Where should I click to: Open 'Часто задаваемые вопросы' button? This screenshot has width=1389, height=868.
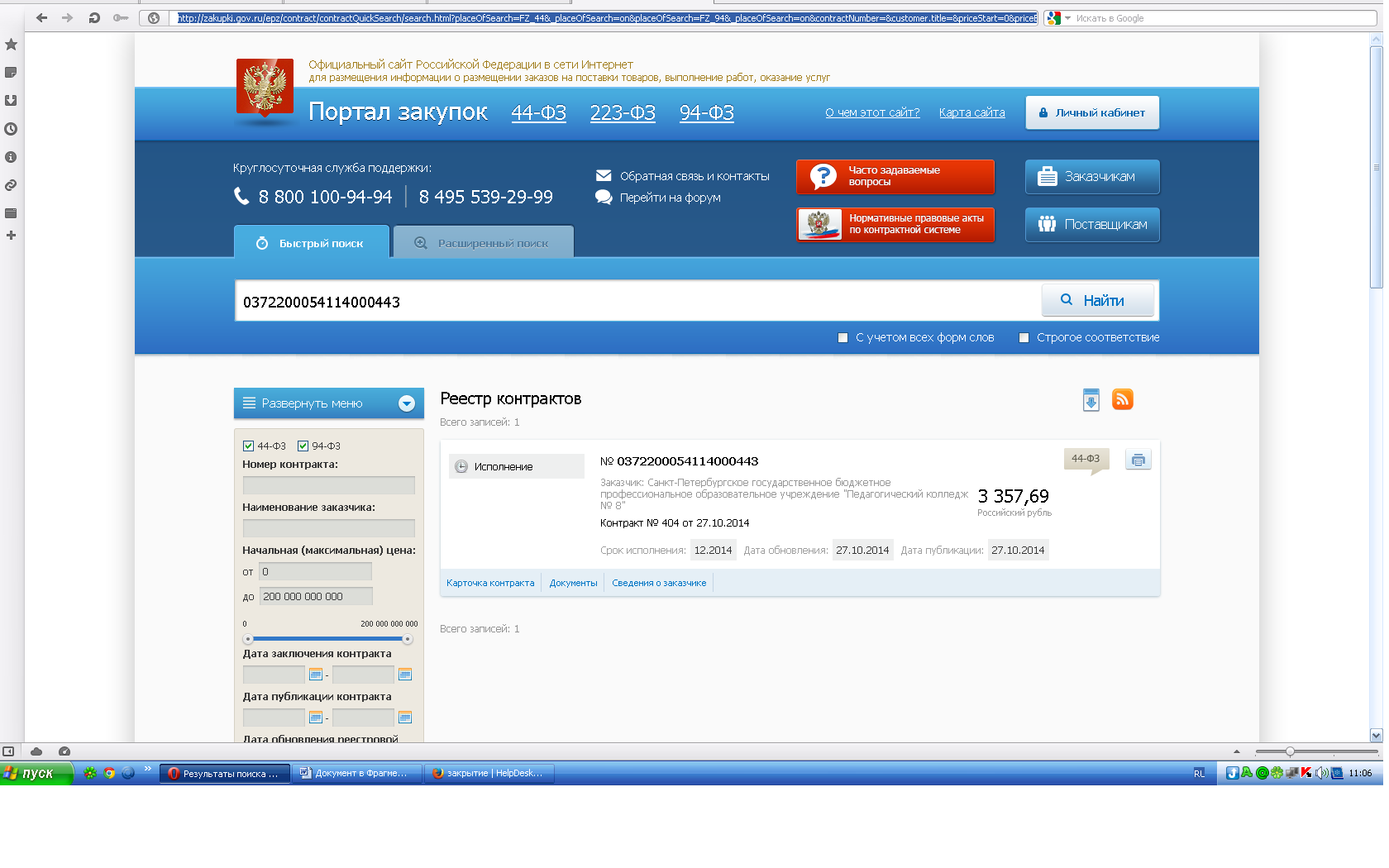point(895,177)
